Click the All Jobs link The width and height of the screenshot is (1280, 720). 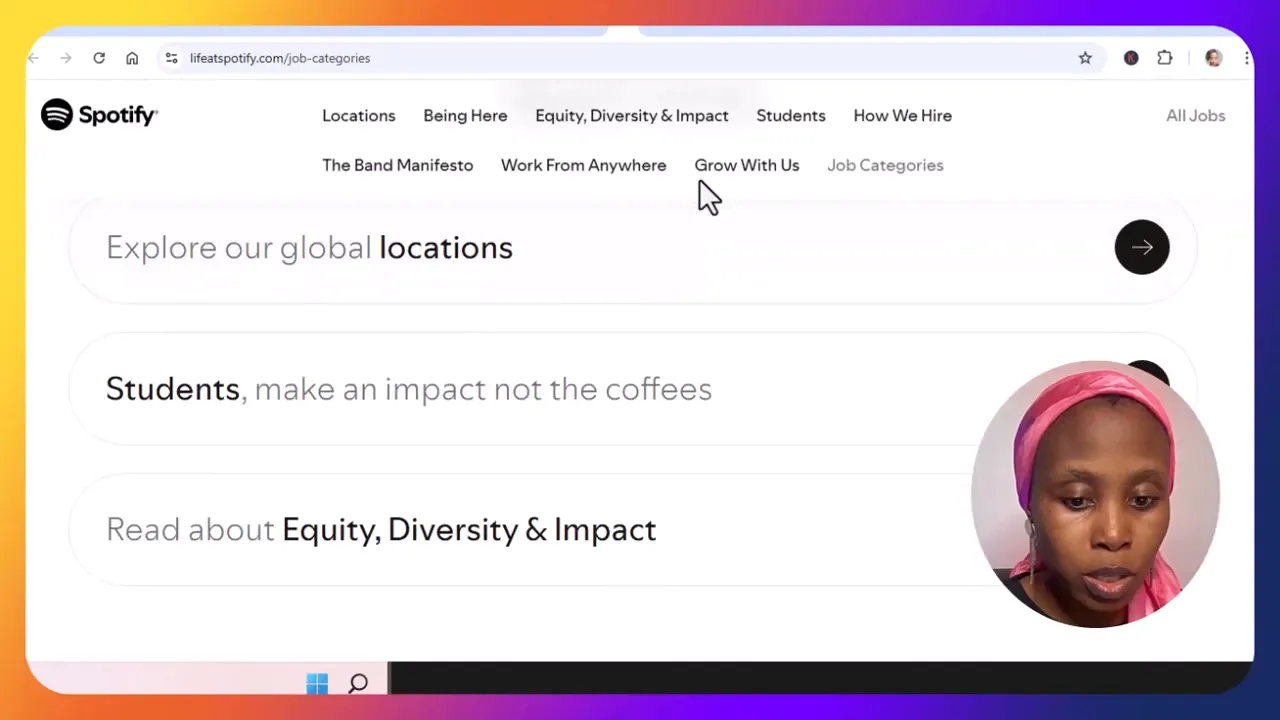(x=1196, y=116)
